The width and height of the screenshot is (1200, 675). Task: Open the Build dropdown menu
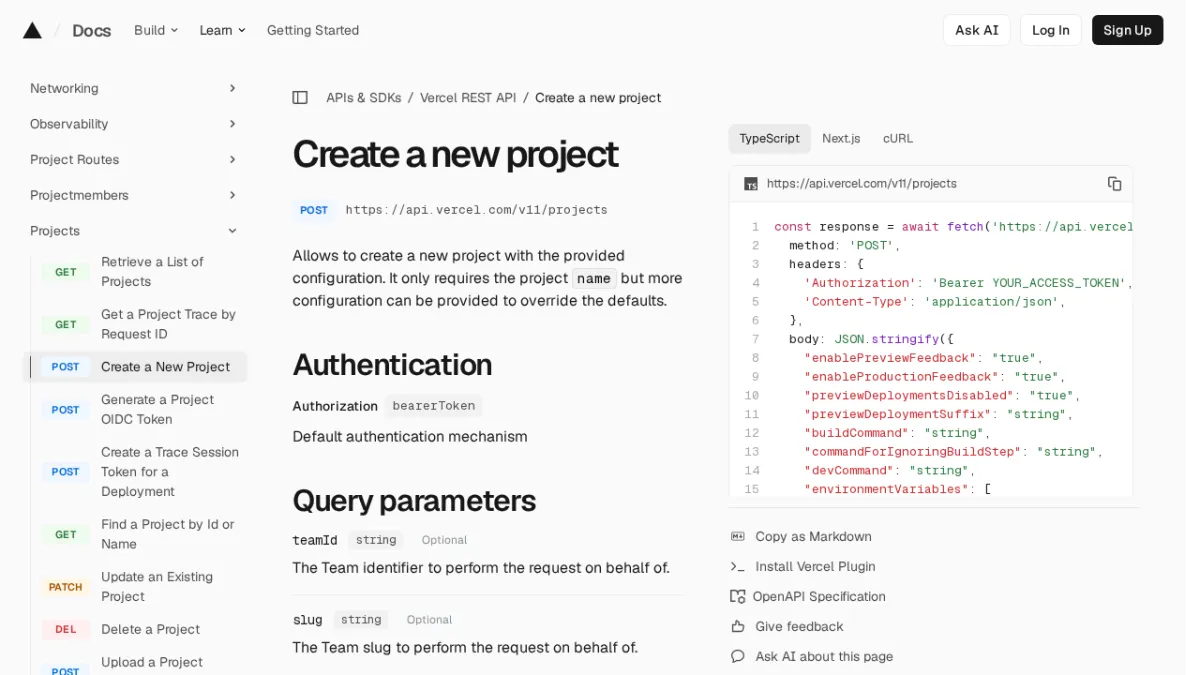point(156,30)
